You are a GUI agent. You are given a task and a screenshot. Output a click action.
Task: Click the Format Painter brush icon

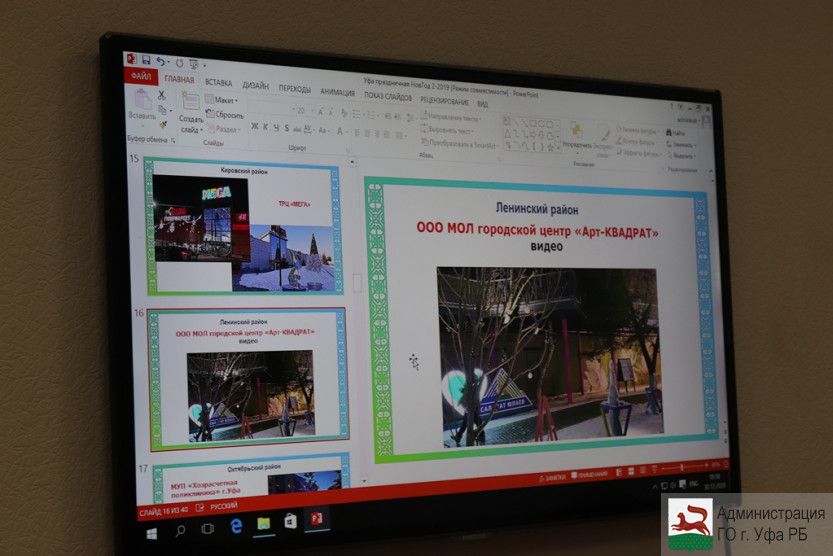pyautogui.click(x=163, y=124)
